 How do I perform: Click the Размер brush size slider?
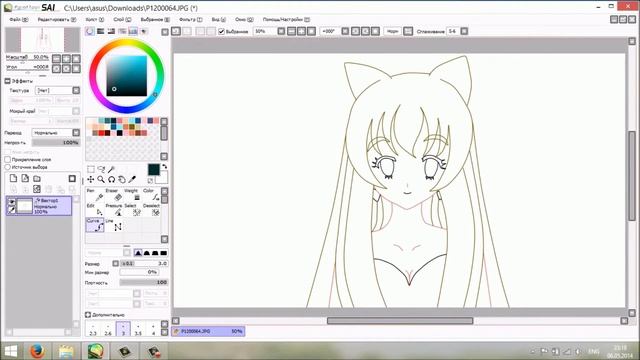coord(144,263)
